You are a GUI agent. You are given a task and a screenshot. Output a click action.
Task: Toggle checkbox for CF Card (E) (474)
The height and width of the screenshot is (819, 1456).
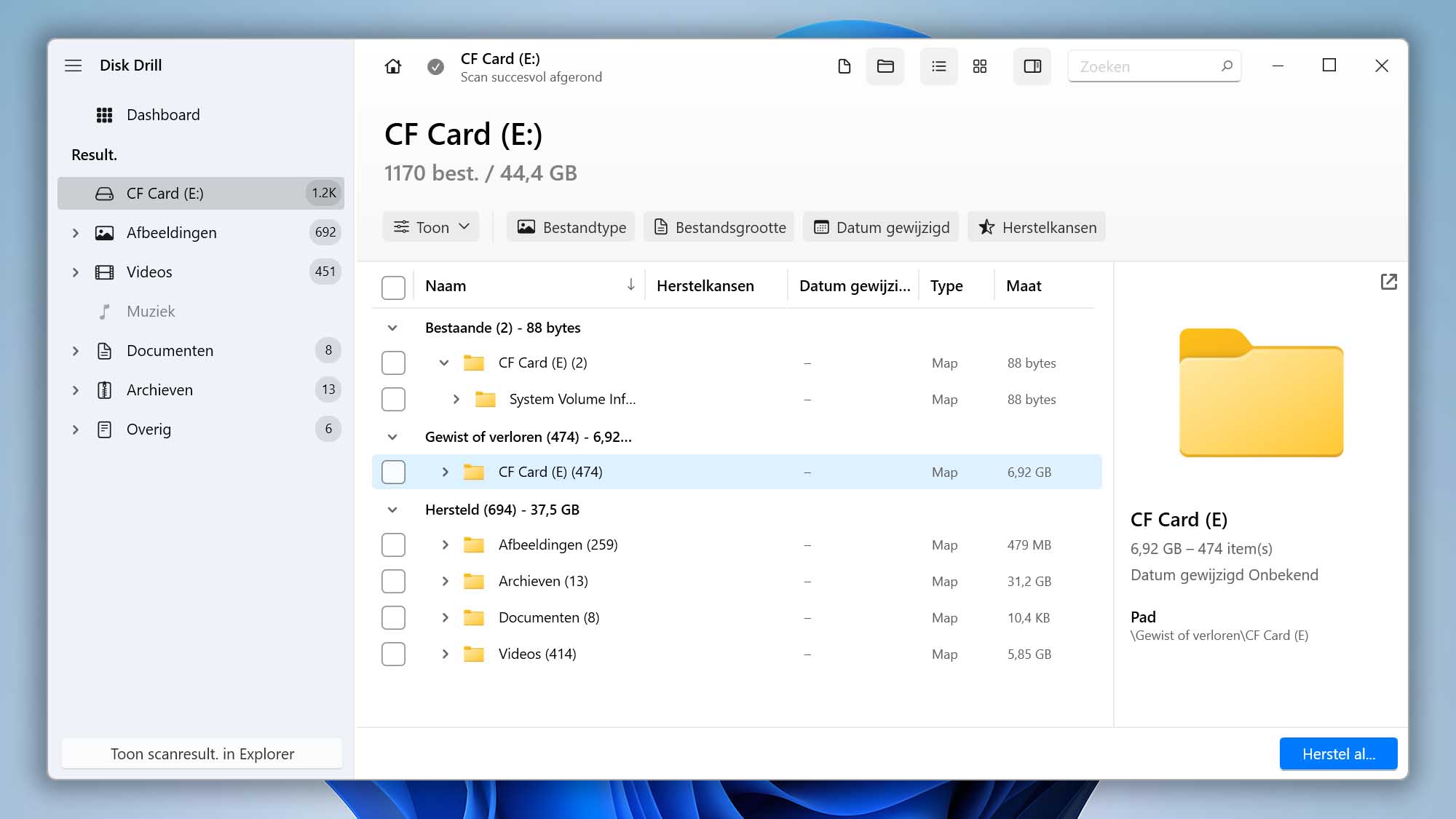click(393, 471)
